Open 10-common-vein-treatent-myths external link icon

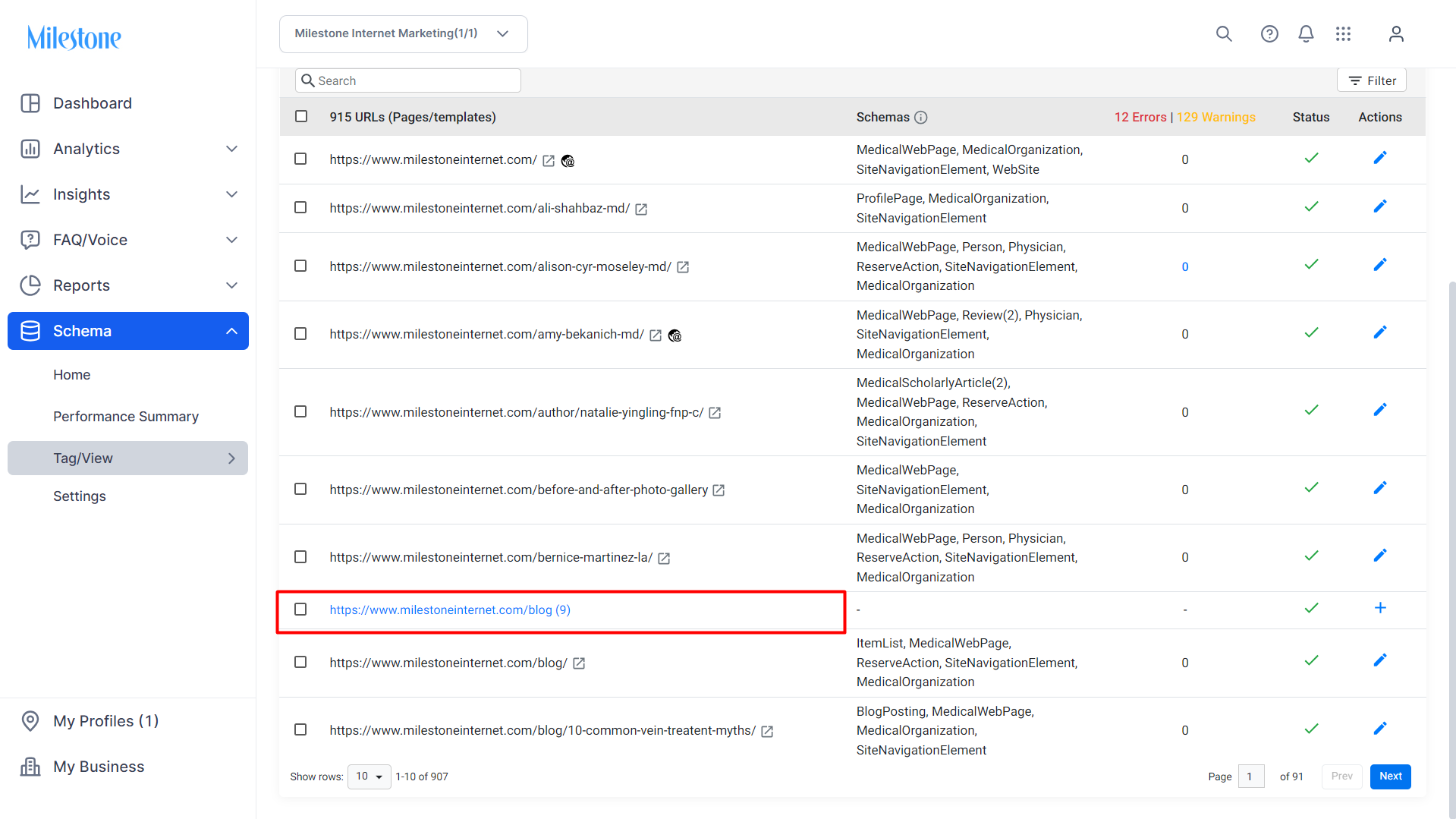(x=767, y=732)
